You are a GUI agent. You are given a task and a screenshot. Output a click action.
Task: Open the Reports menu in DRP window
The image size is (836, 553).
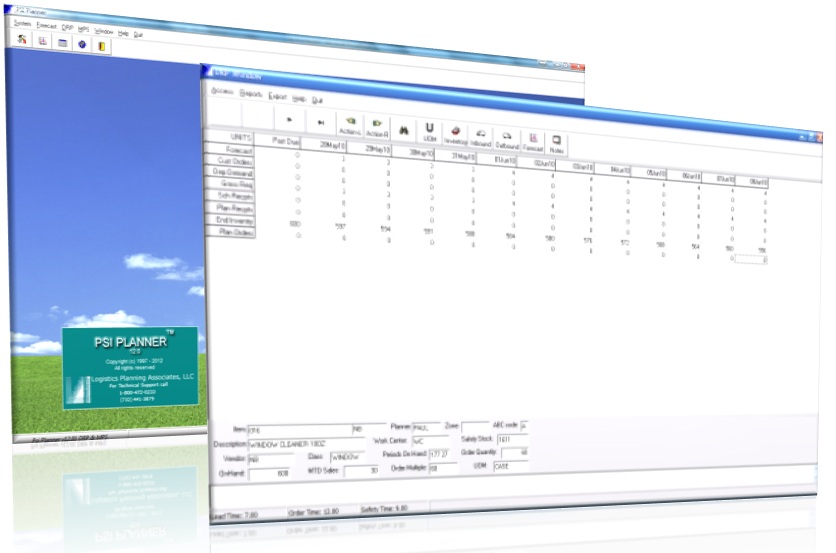click(251, 94)
